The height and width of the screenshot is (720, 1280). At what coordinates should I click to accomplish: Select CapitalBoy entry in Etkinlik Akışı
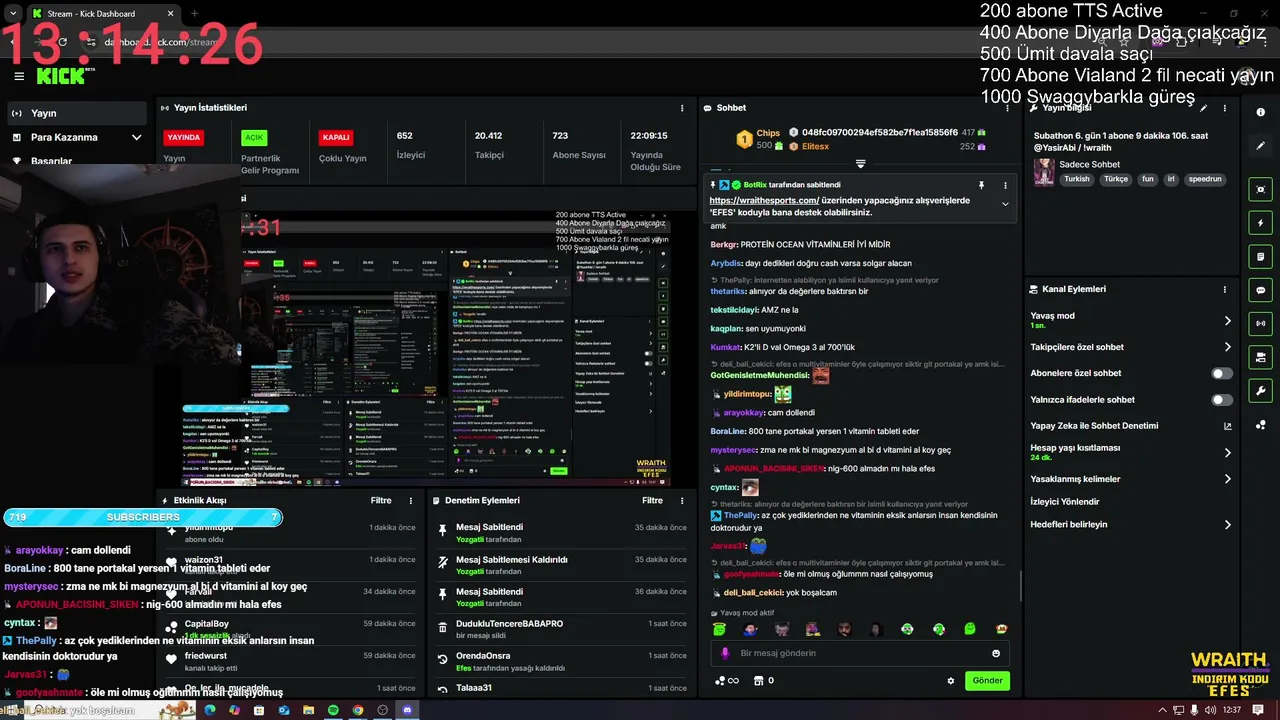(207, 624)
